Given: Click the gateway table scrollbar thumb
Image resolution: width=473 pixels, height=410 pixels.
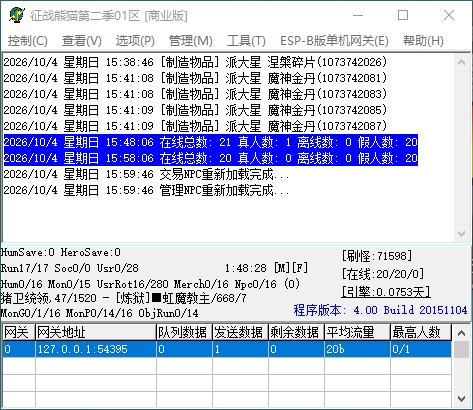Looking at the screenshot, I should tap(462, 349).
